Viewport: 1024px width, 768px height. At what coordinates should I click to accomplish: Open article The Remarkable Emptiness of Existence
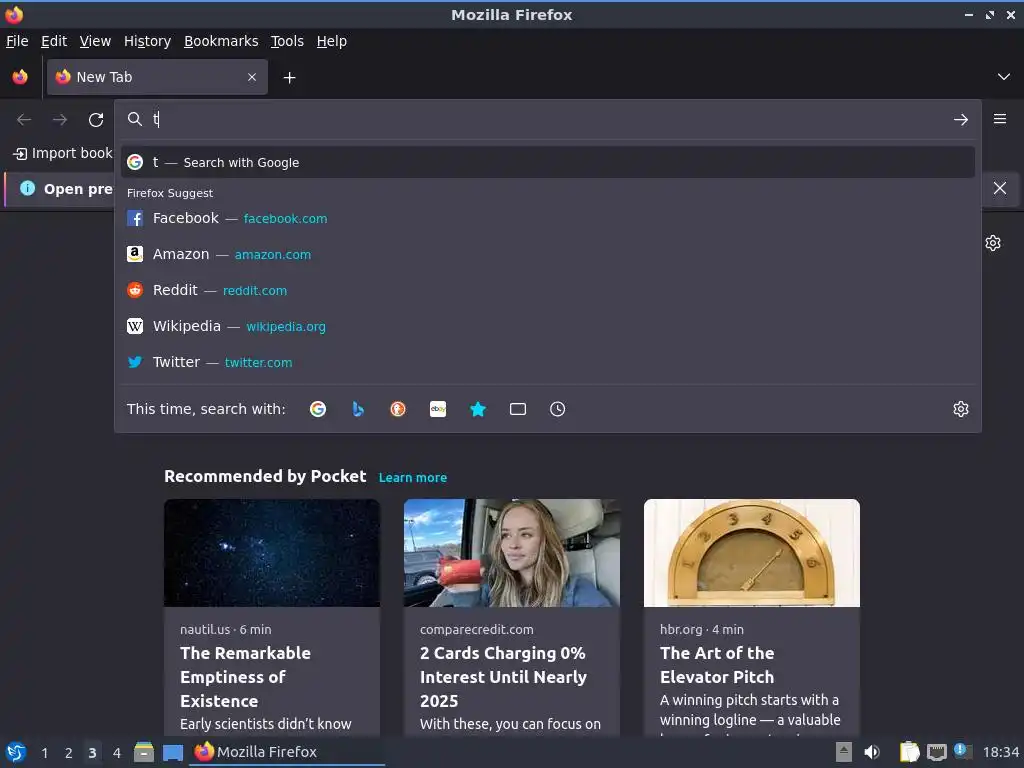pyautogui.click(x=246, y=677)
